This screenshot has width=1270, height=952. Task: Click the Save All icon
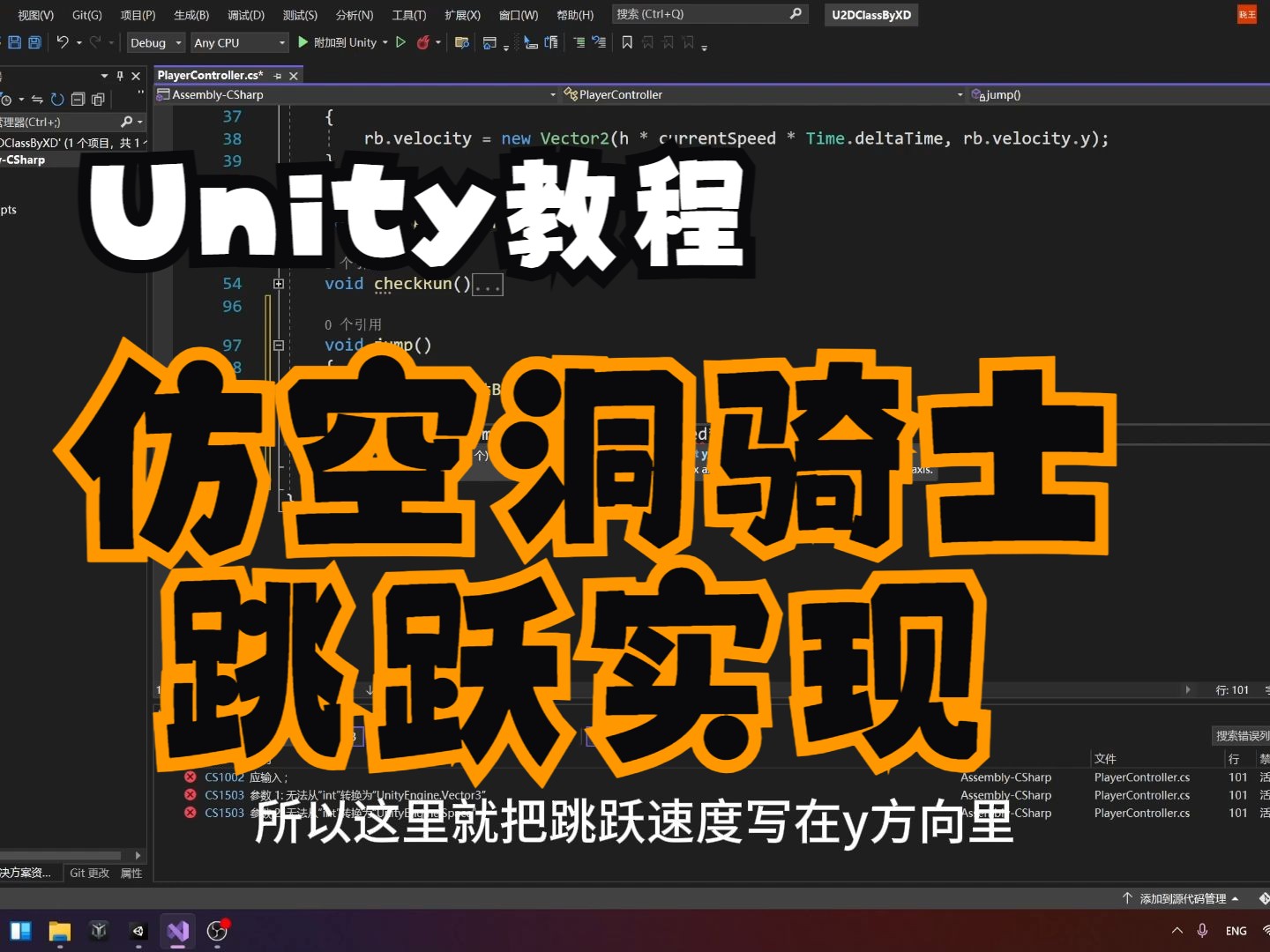click(x=34, y=42)
